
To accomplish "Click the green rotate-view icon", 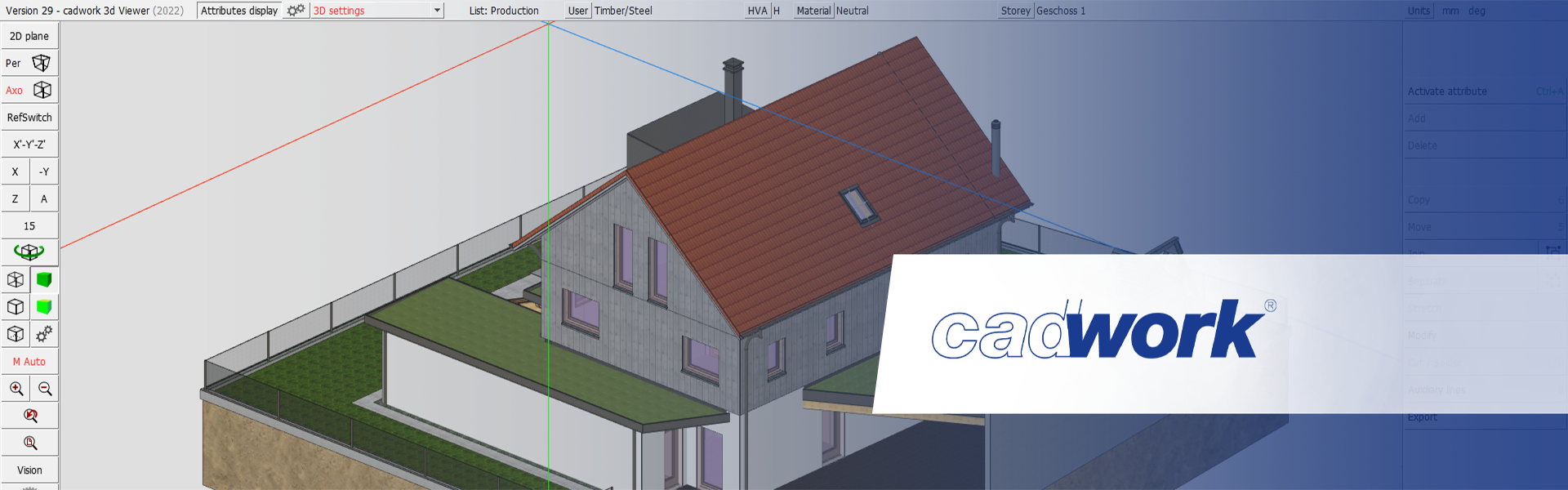I will coord(29,252).
